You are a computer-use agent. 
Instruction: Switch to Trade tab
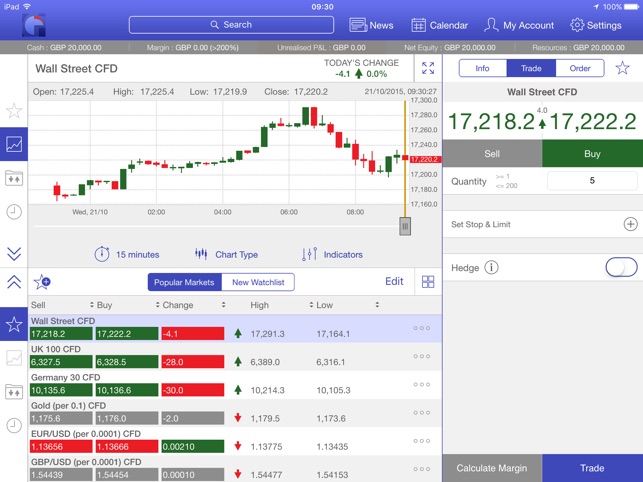click(x=531, y=68)
